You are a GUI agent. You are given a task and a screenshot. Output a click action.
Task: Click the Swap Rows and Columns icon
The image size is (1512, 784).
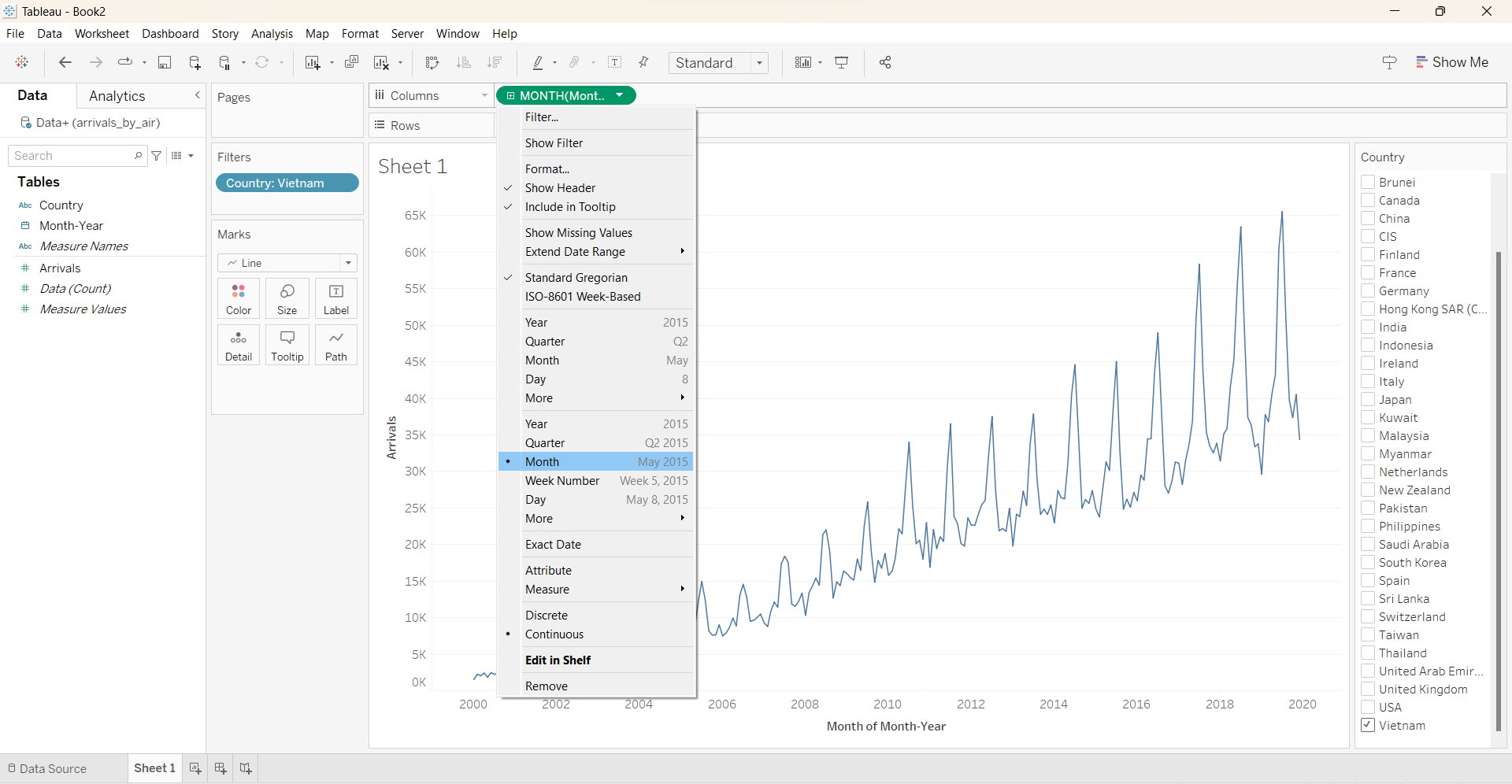[x=432, y=63]
